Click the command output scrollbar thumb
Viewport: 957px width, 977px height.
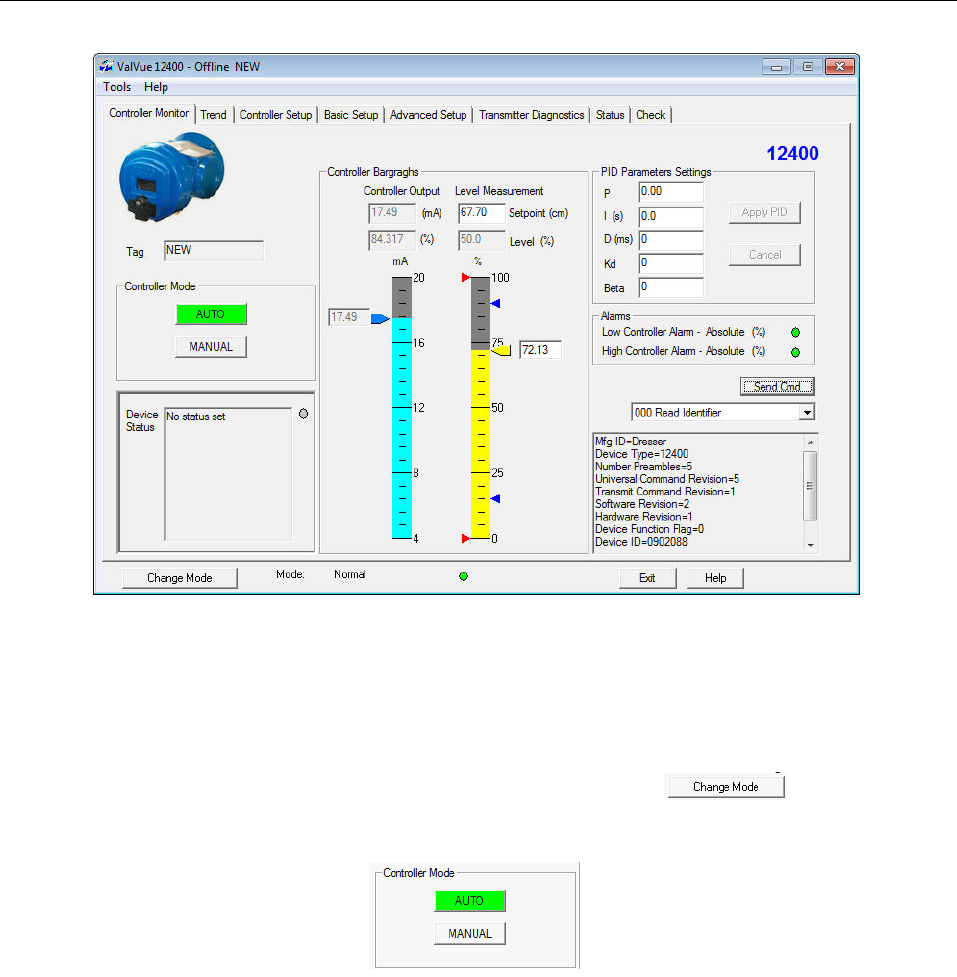[x=811, y=486]
